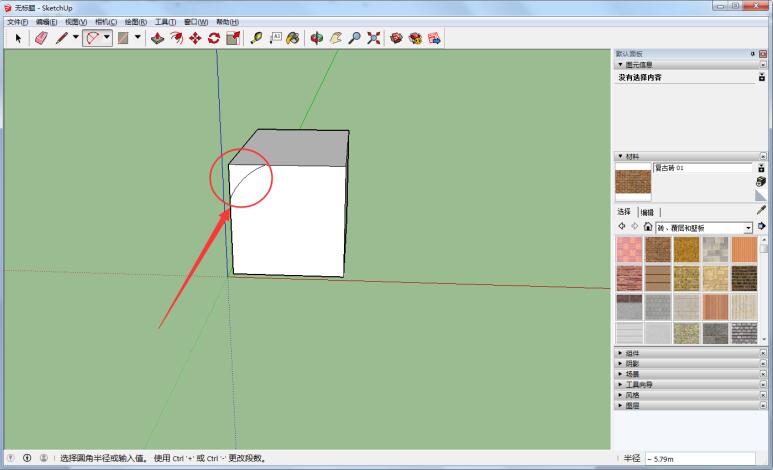The image size is (773, 470).
Task: Activate the Orbit camera tool
Action: click(316, 38)
